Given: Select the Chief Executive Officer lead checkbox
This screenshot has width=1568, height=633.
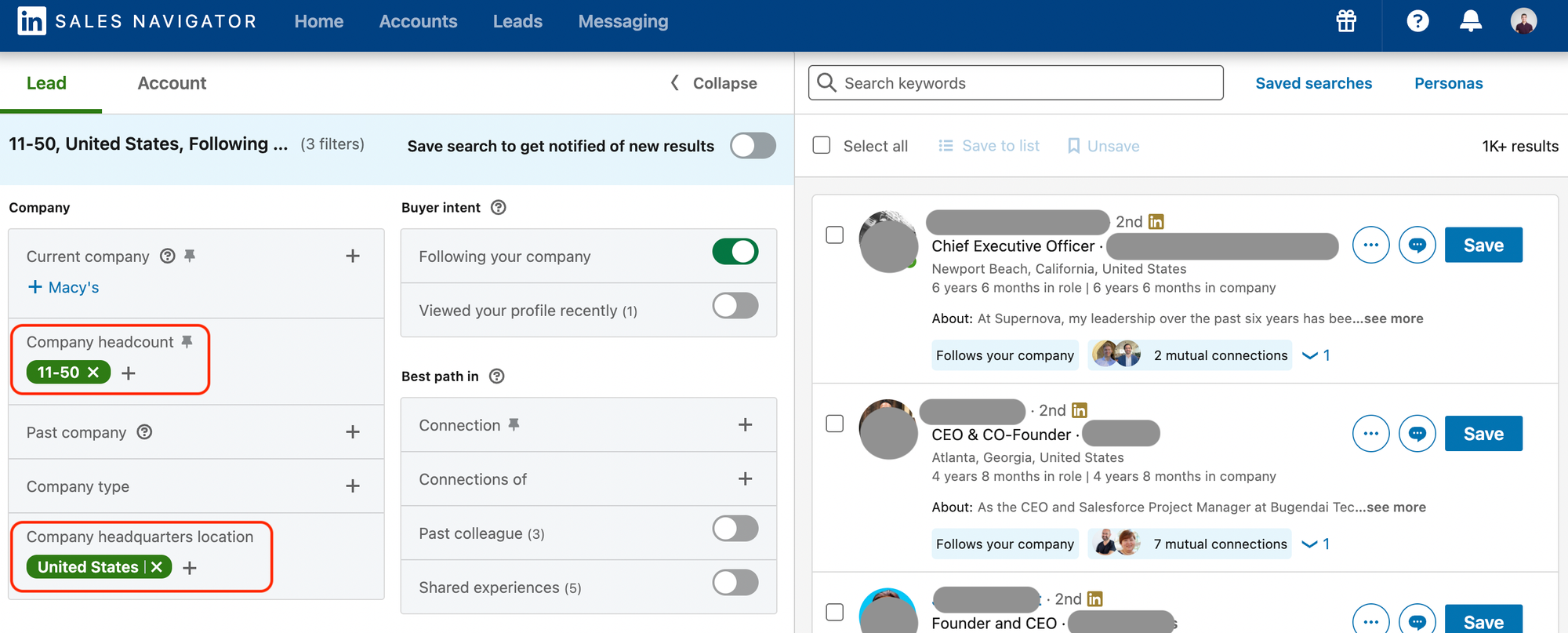Looking at the screenshot, I should tap(835, 235).
